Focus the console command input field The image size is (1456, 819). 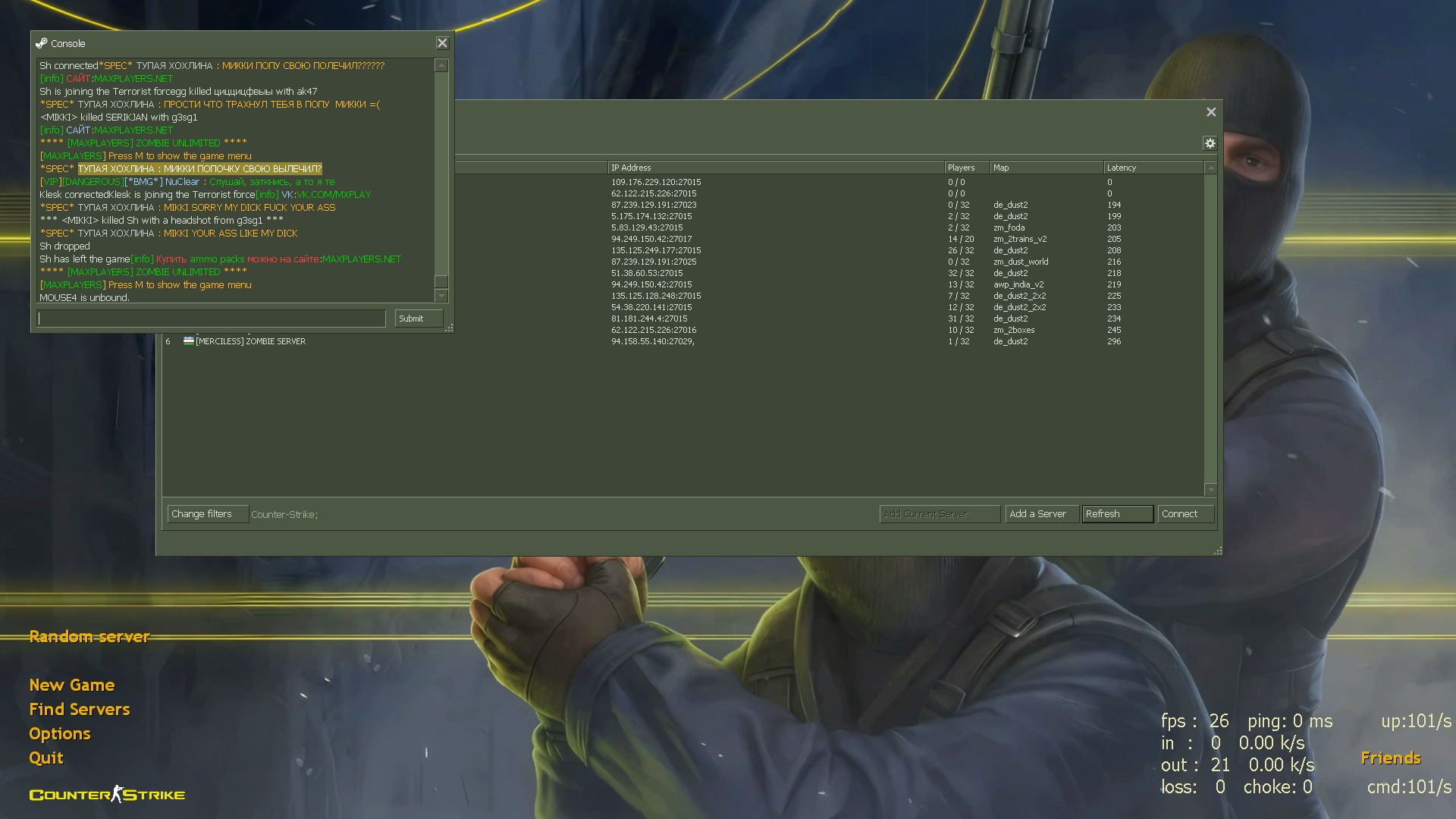tap(212, 318)
